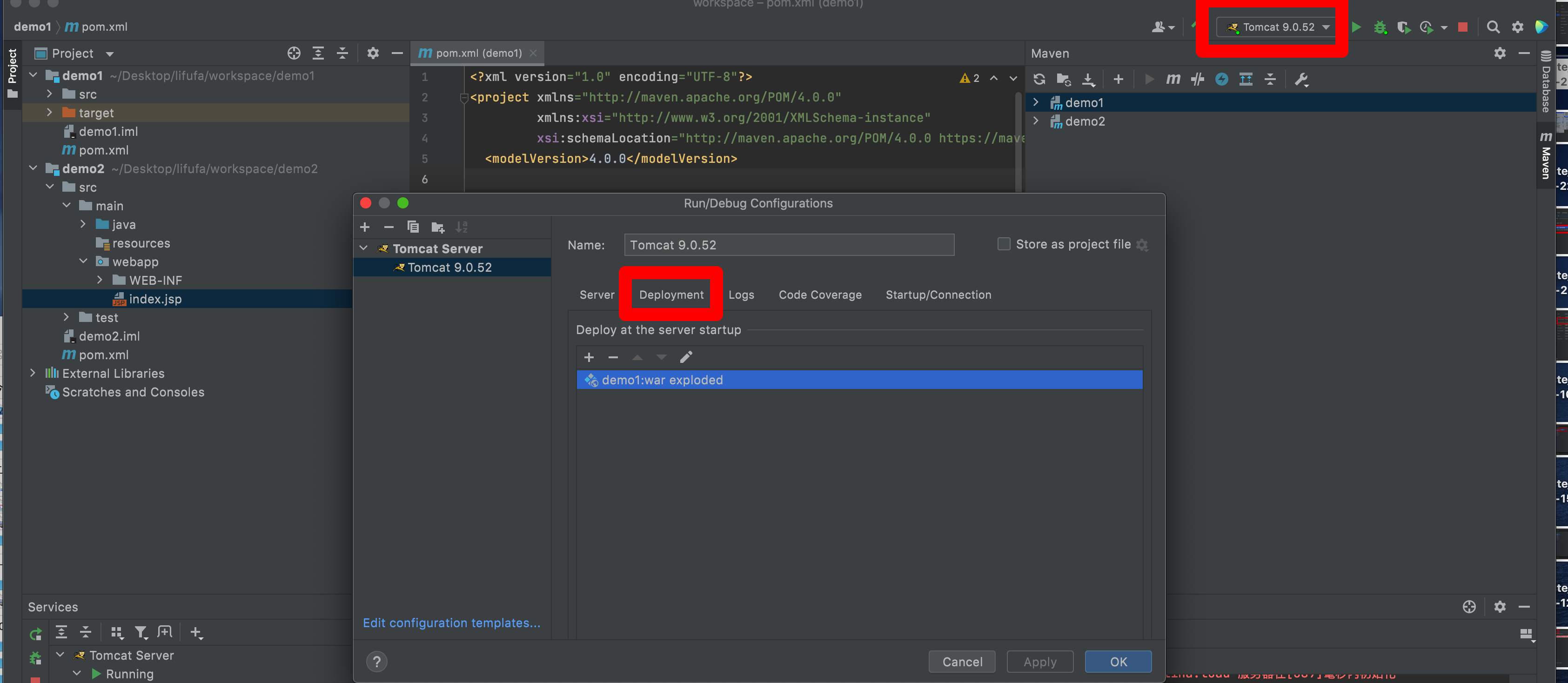Expand demo1 in Maven panel
The image size is (1568, 683).
pyautogui.click(x=1036, y=102)
